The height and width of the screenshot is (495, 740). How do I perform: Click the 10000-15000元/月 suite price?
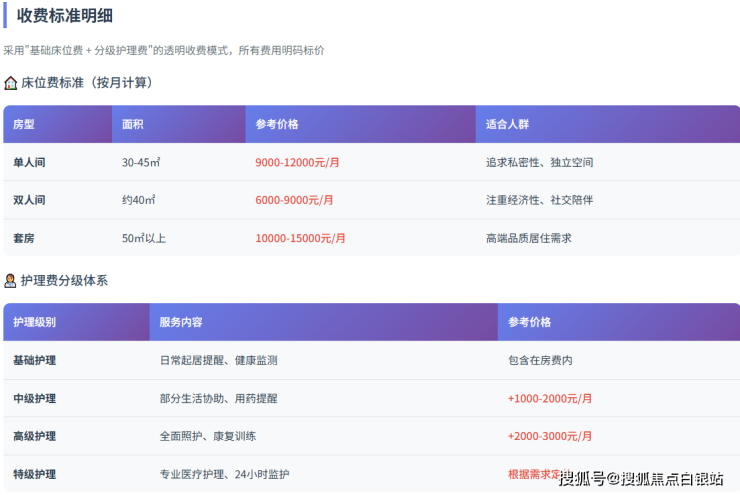tap(300, 238)
